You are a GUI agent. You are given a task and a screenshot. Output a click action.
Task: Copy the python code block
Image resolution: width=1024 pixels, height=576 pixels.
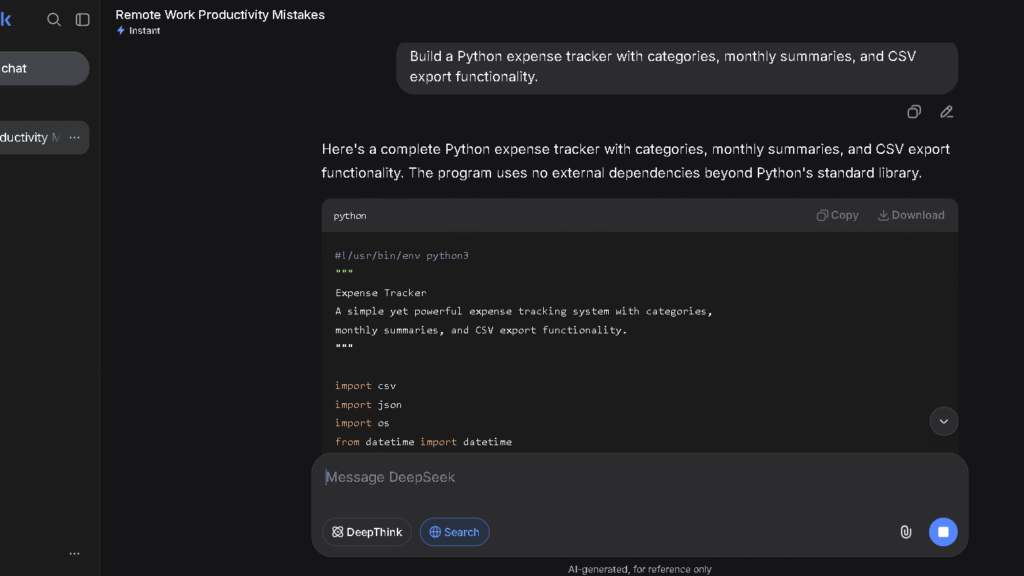tap(837, 216)
